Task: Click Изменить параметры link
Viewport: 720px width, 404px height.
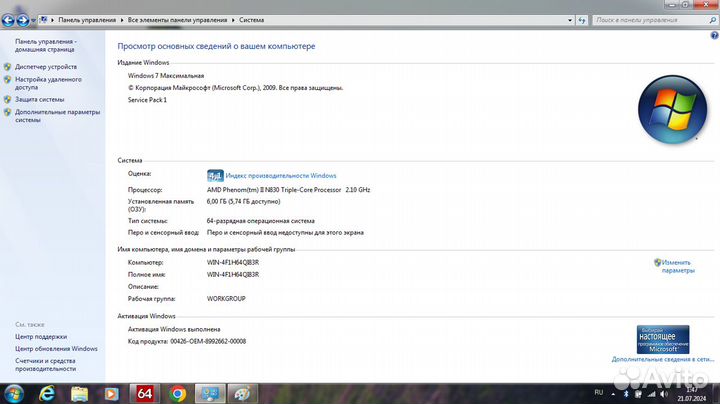Action: [x=676, y=265]
